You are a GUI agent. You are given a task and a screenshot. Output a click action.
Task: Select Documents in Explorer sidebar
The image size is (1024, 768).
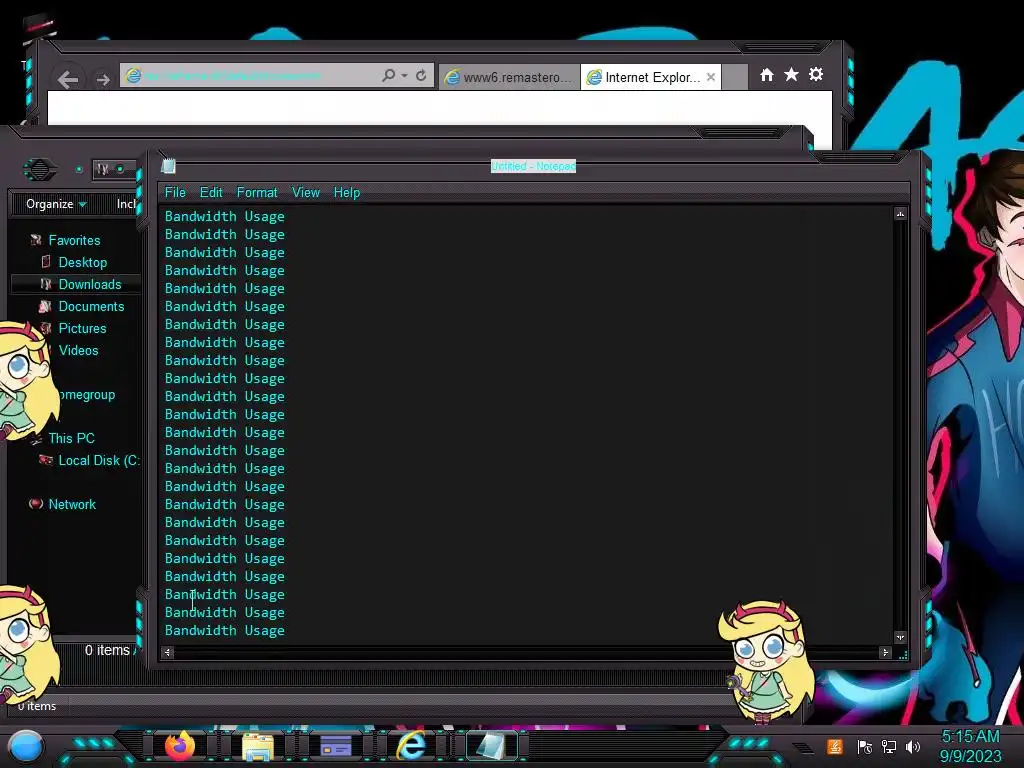click(91, 306)
